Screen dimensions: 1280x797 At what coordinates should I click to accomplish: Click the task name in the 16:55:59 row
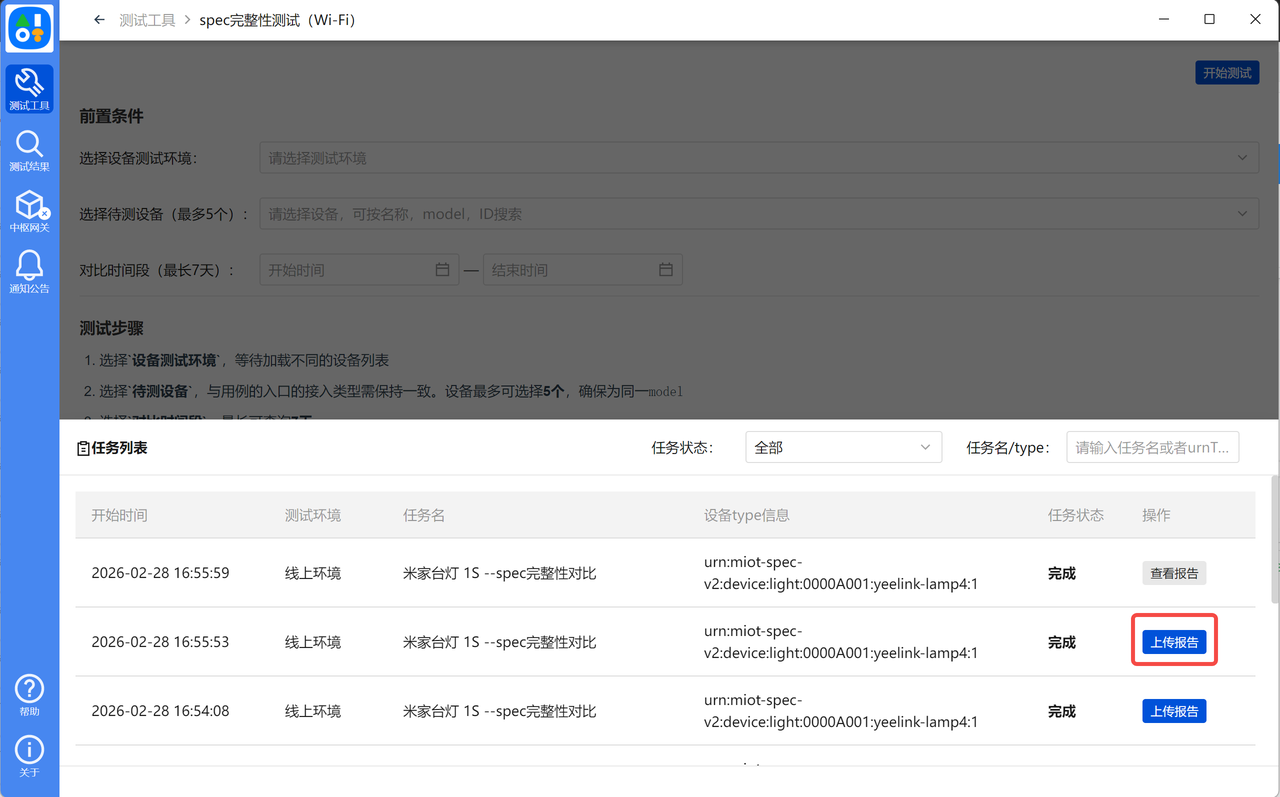pyautogui.click(x=500, y=573)
